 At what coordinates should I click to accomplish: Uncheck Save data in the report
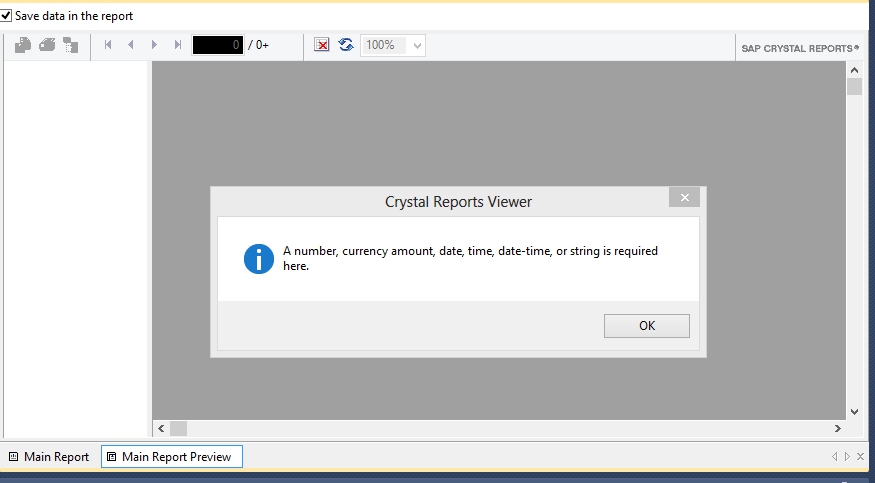[x=6, y=16]
